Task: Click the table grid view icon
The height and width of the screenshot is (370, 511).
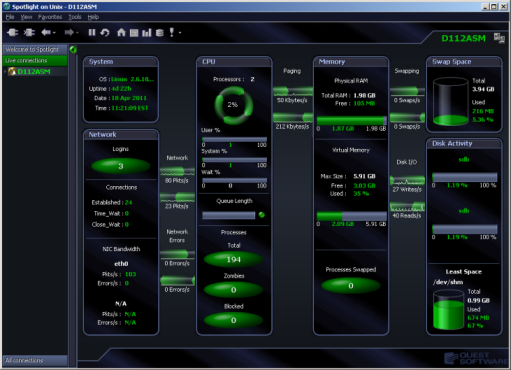Action: 134,32
